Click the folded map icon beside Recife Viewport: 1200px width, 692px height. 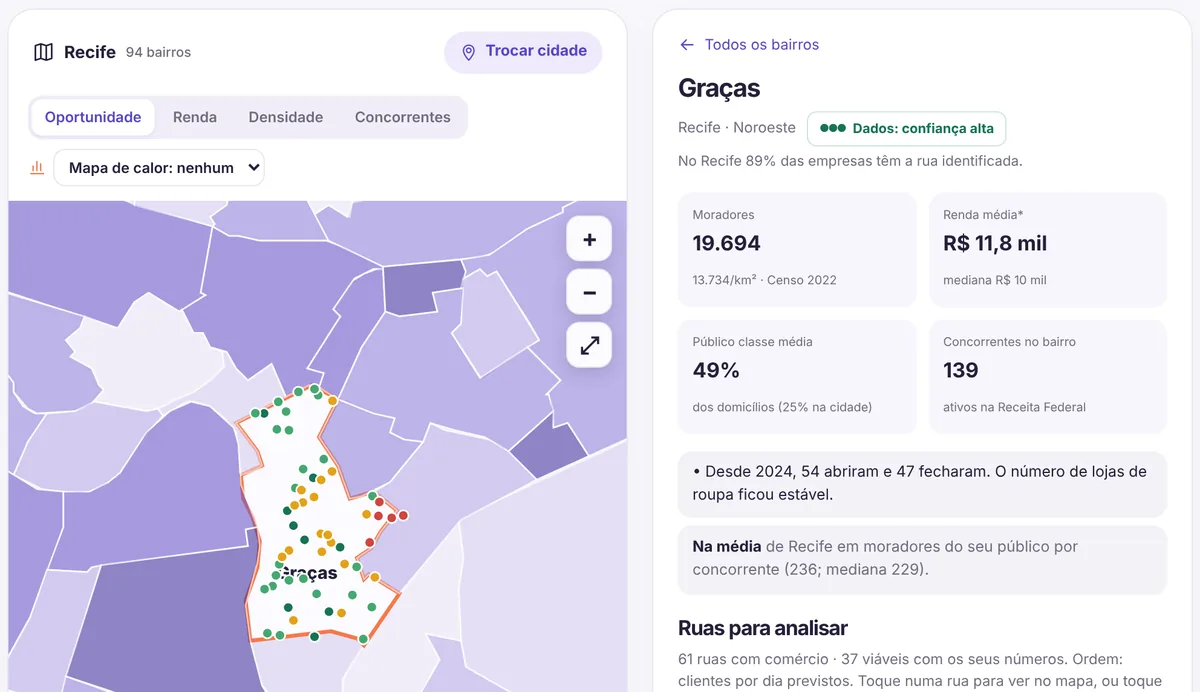click(x=43, y=52)
